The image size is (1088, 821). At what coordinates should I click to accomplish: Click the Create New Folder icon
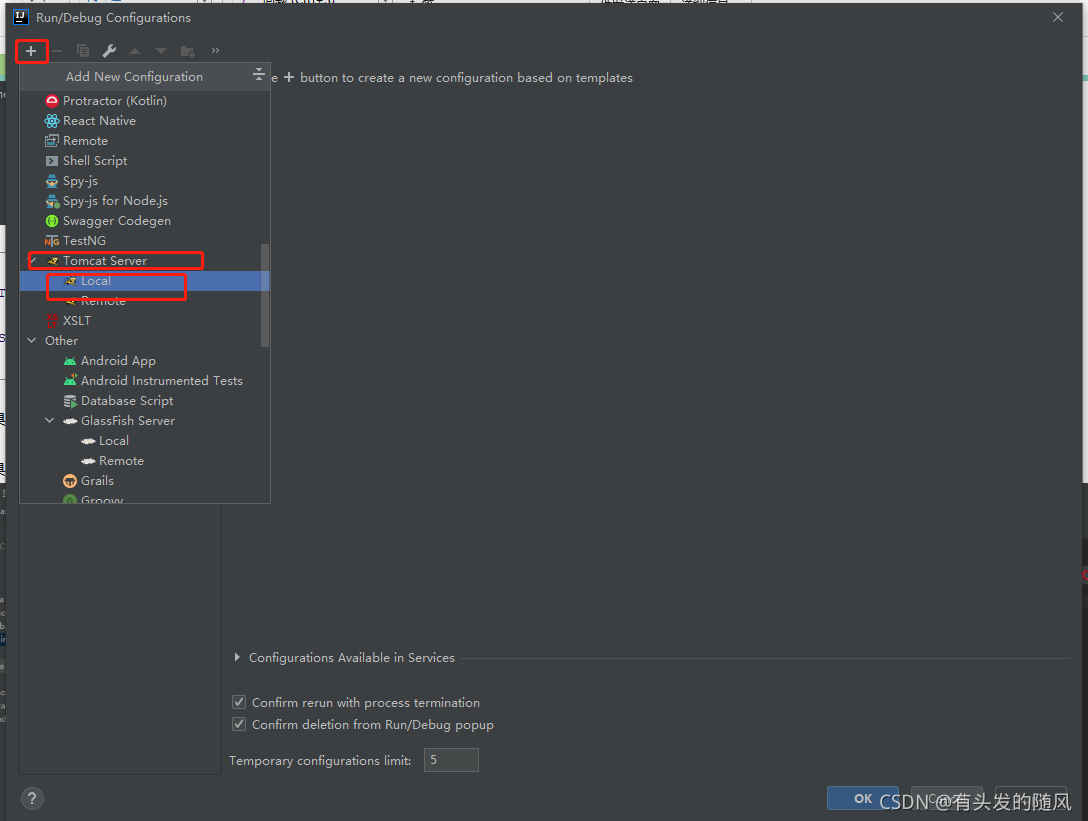(x=187, y=51)
